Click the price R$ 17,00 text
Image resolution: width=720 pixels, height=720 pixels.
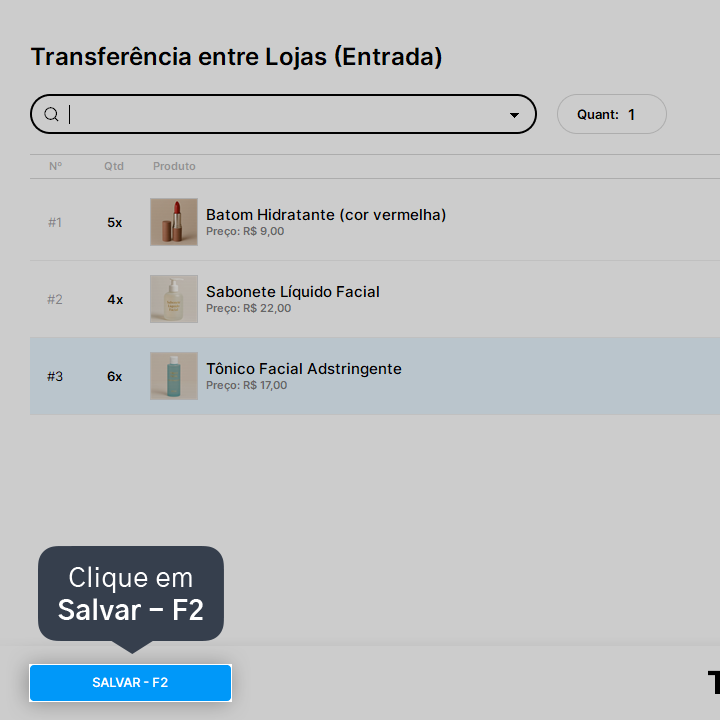click(265, 385)
